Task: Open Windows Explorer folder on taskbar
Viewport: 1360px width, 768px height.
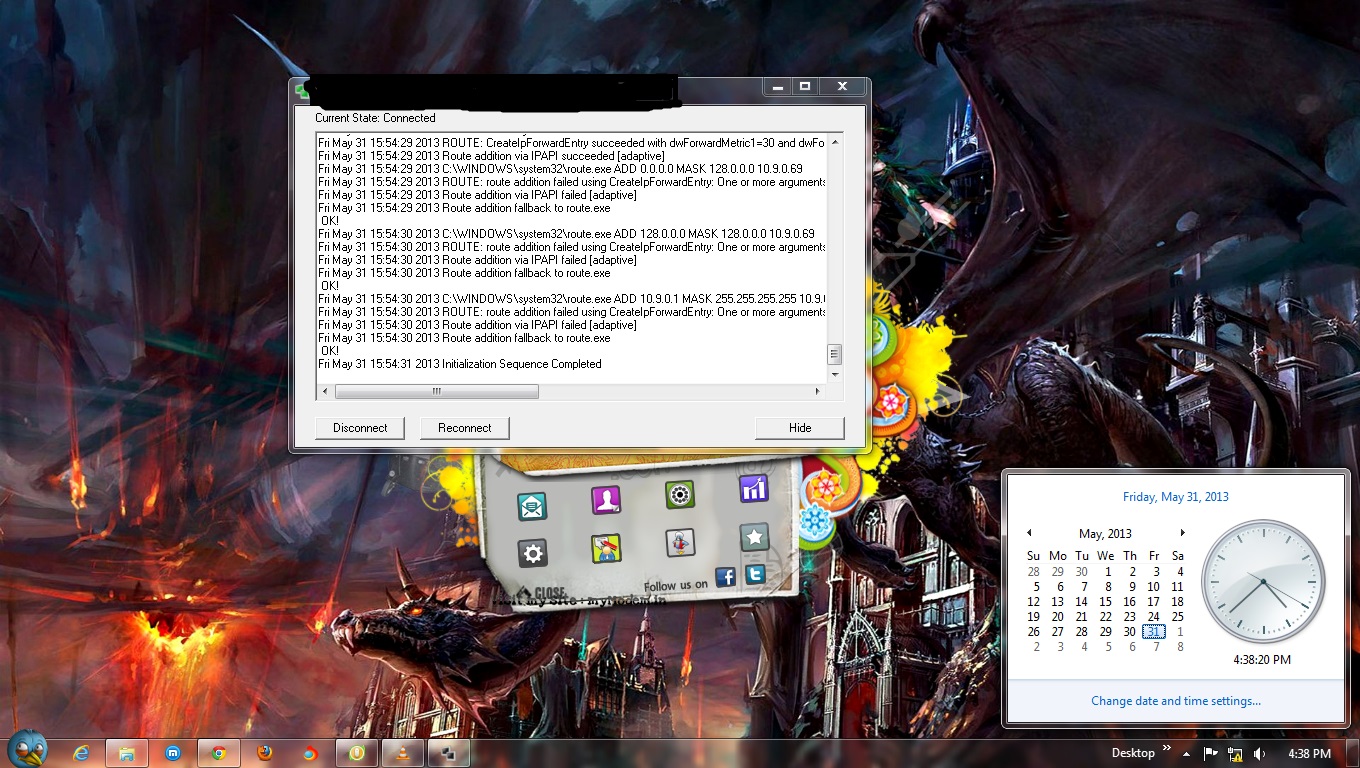Action: [x=127, y=753]
